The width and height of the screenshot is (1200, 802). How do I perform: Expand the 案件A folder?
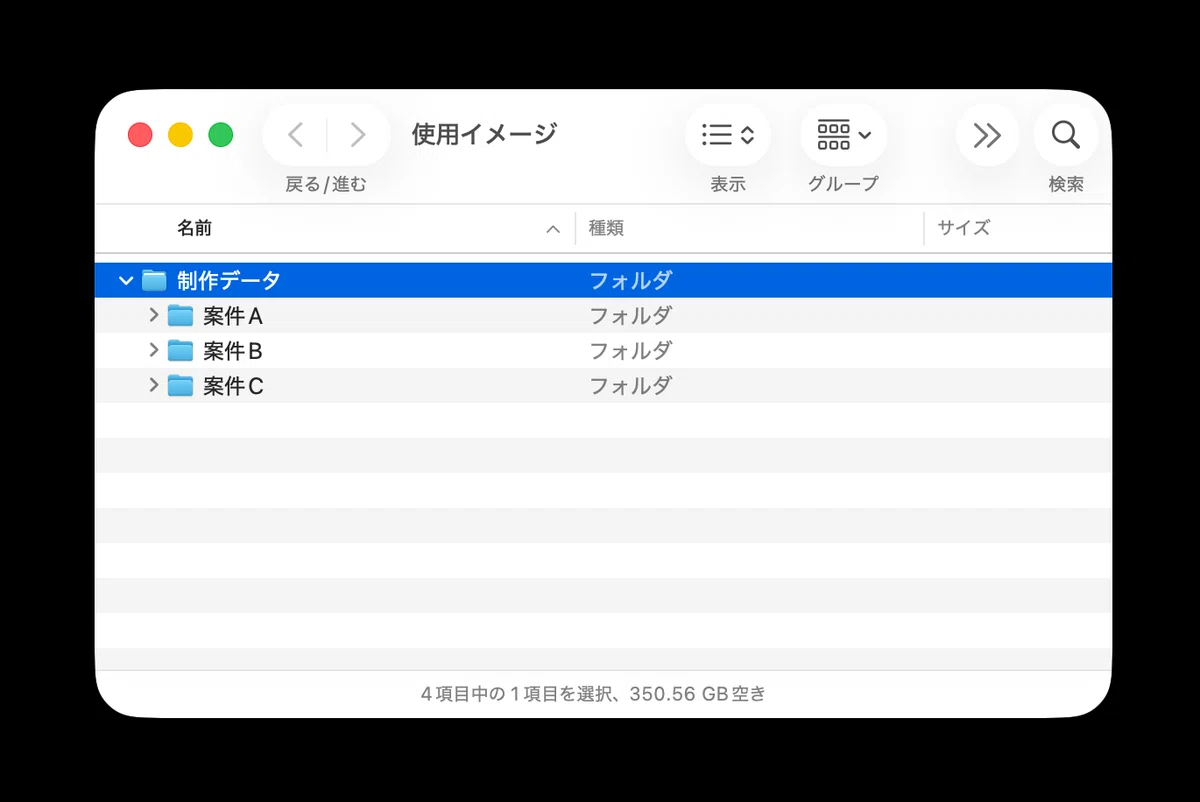click(x=153, y=315)
